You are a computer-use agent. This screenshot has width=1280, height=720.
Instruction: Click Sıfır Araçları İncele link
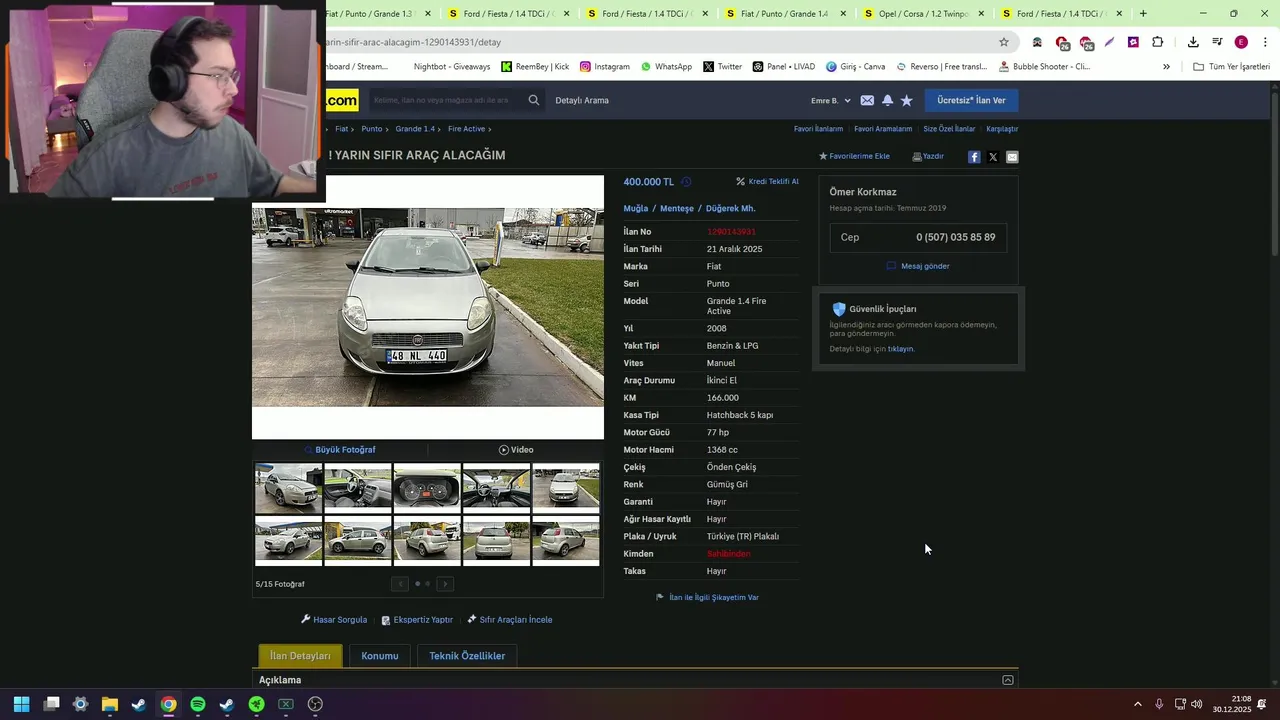coord(509,620)
